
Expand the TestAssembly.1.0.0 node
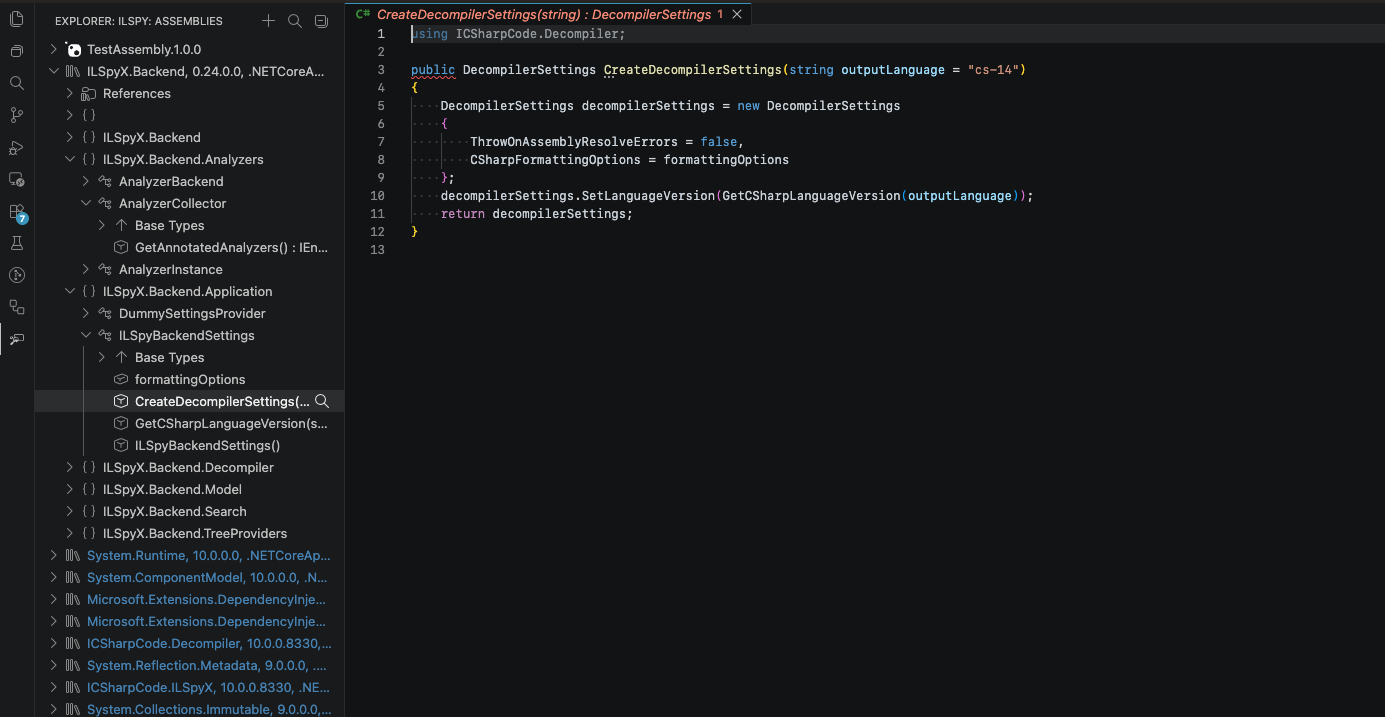[x=54, y=49]
